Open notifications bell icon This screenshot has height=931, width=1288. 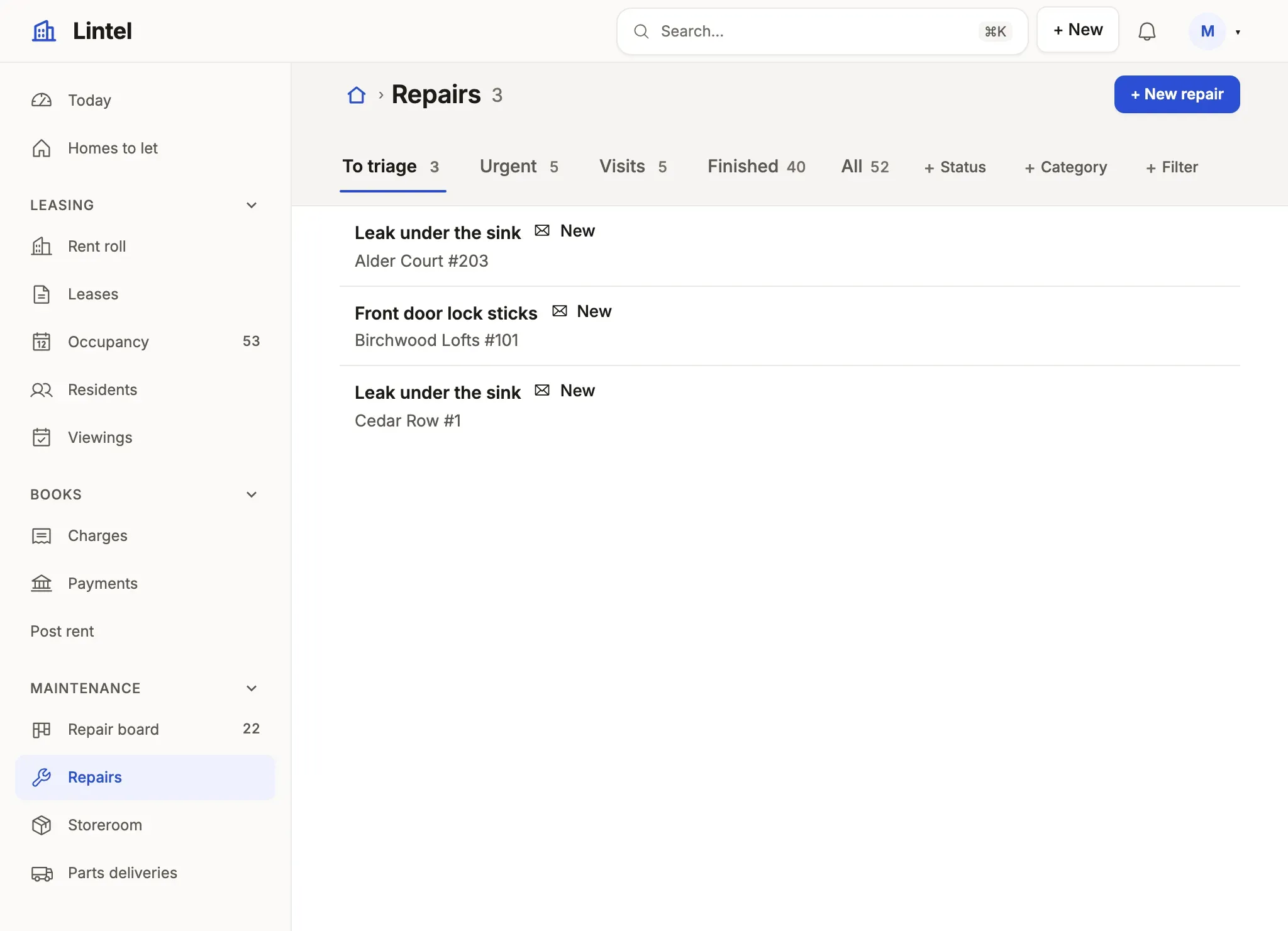1147,31
